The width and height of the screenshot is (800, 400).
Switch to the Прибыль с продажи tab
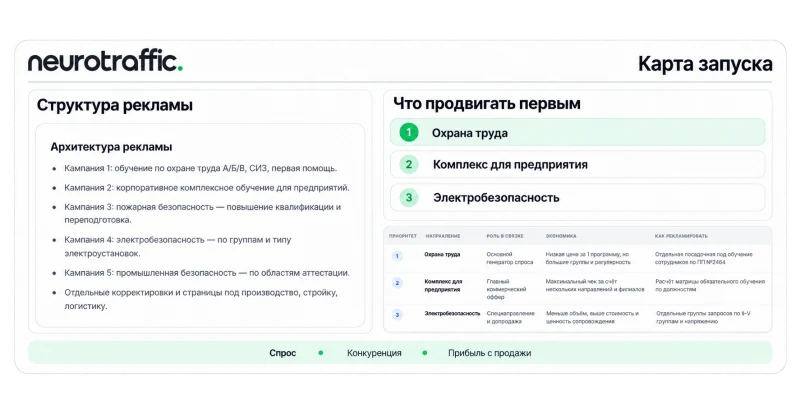point(490,353)
